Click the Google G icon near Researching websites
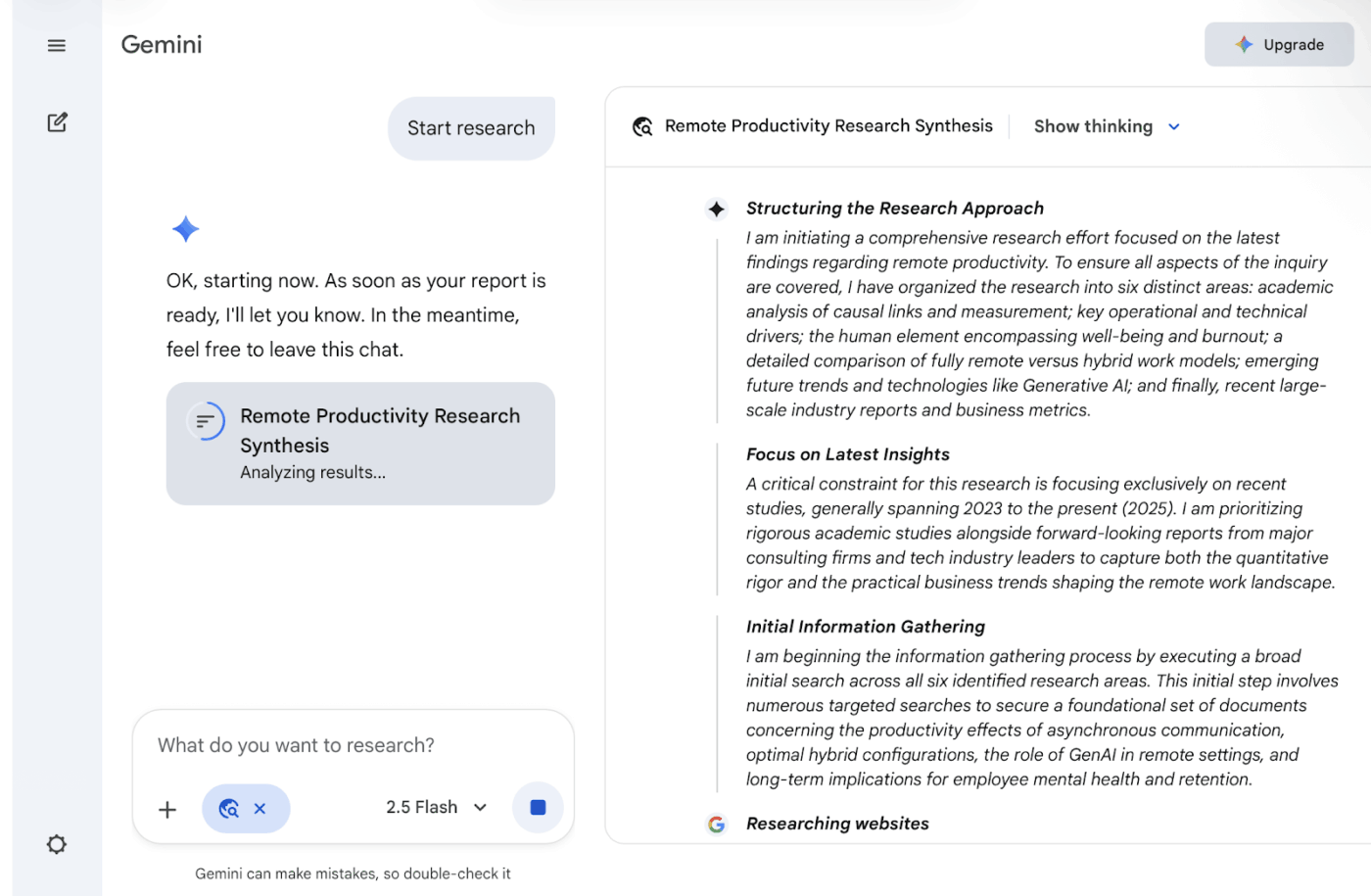Image resolution: width=1371 pixels, height=896 pixels. pos(717,824)
